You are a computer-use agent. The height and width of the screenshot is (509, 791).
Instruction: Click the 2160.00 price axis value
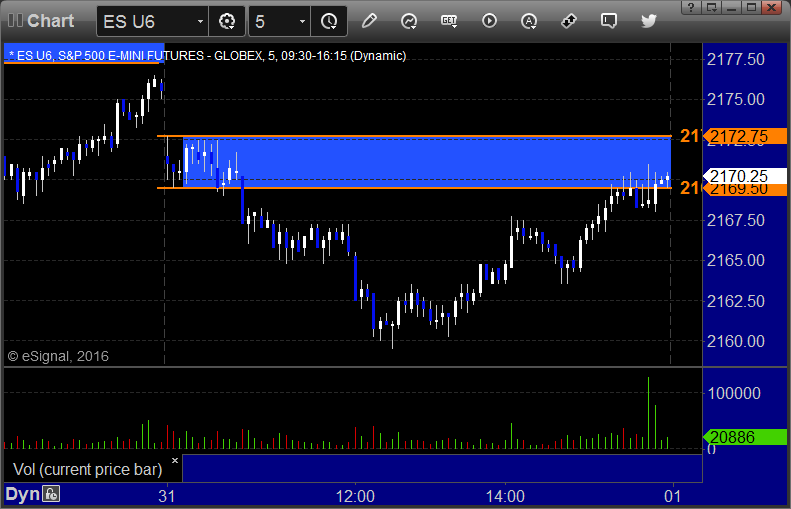(x=736, y=342)
